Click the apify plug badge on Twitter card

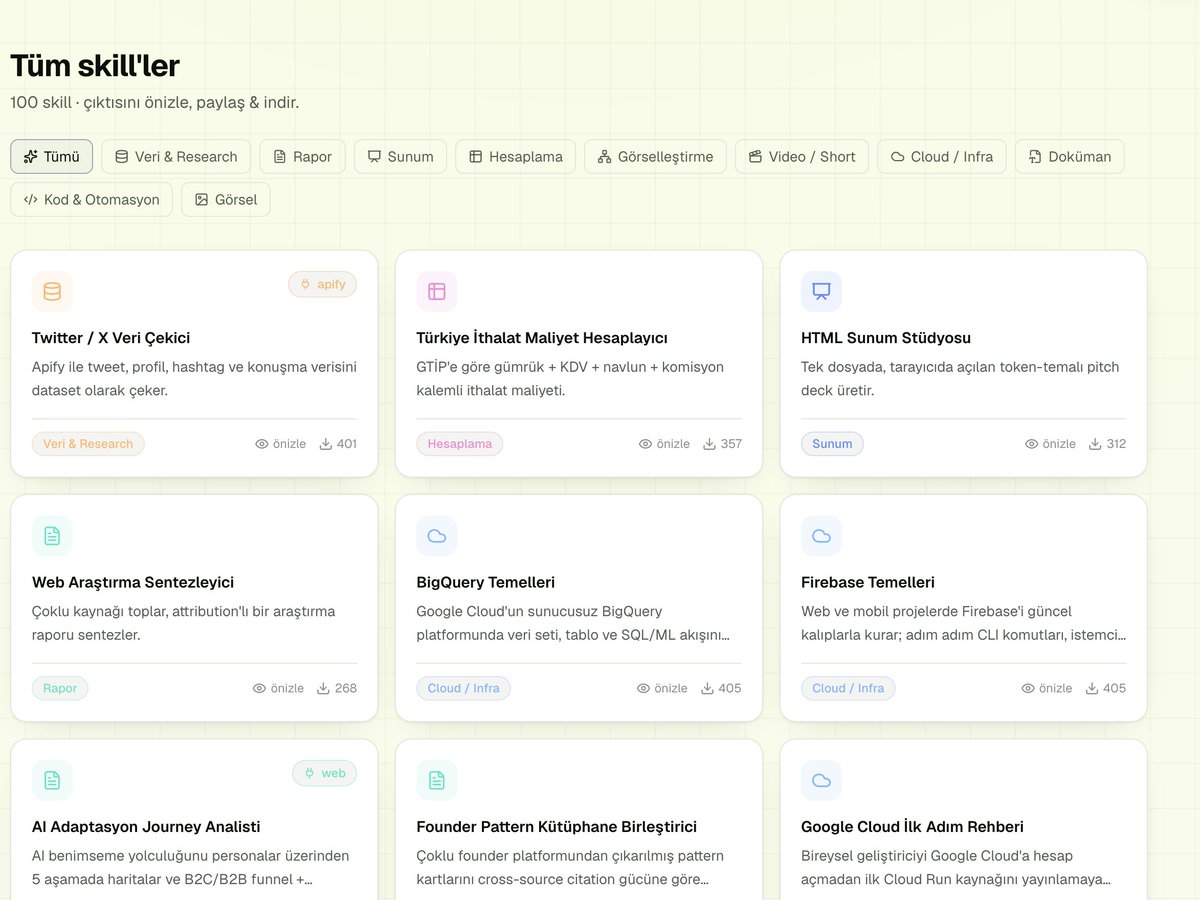click(x=322, y=284)
